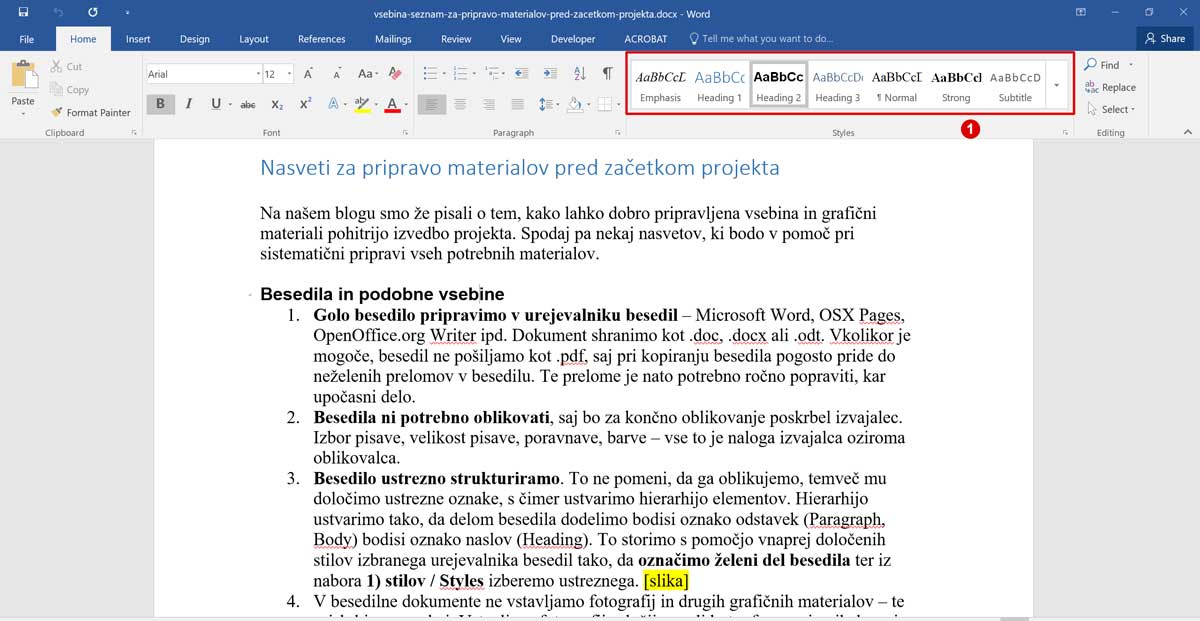Apply strikethrough formatting (abc icon)

coord(248,104)
